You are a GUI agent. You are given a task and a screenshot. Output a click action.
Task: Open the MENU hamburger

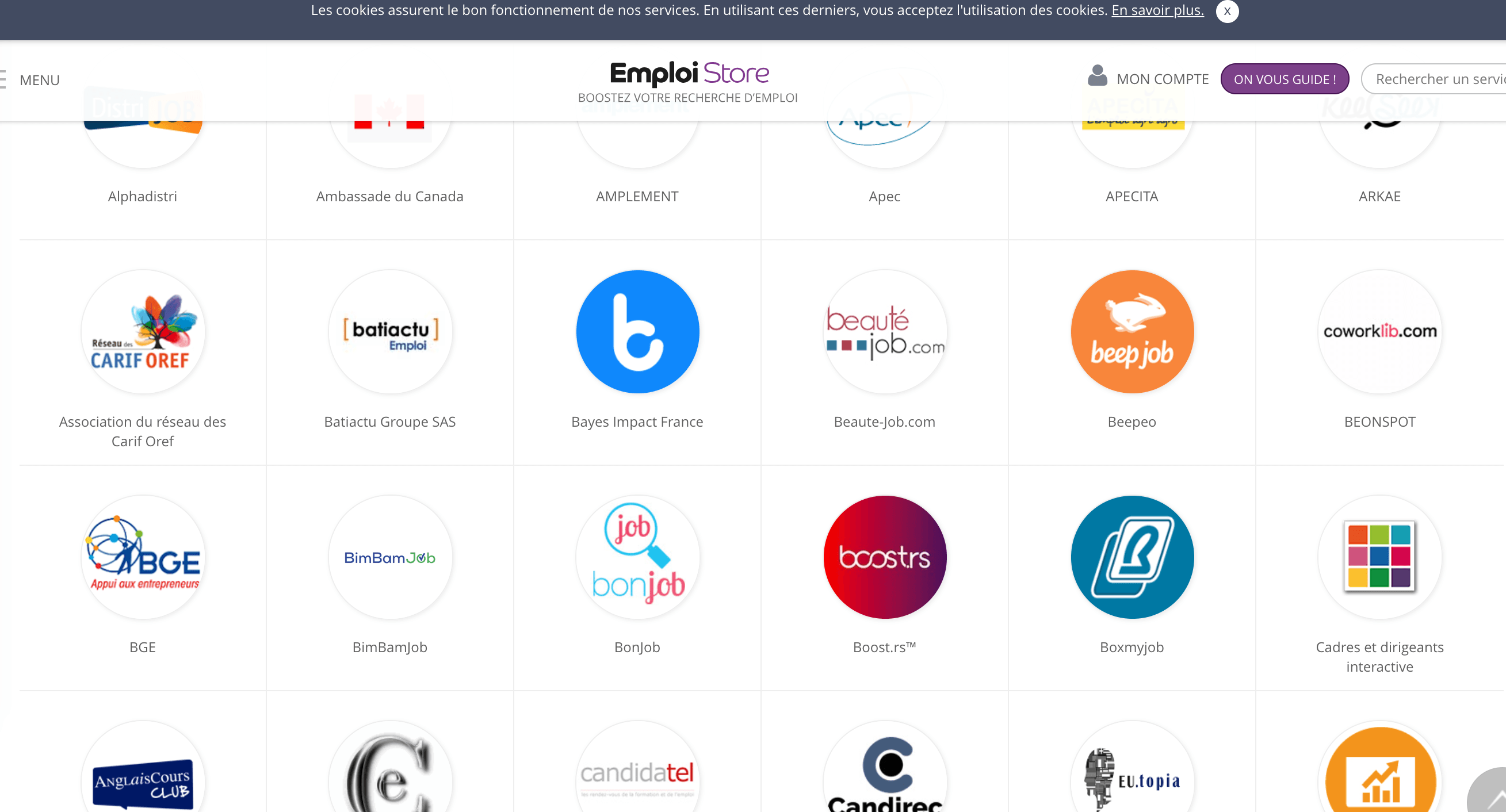(x=3, y=79)
